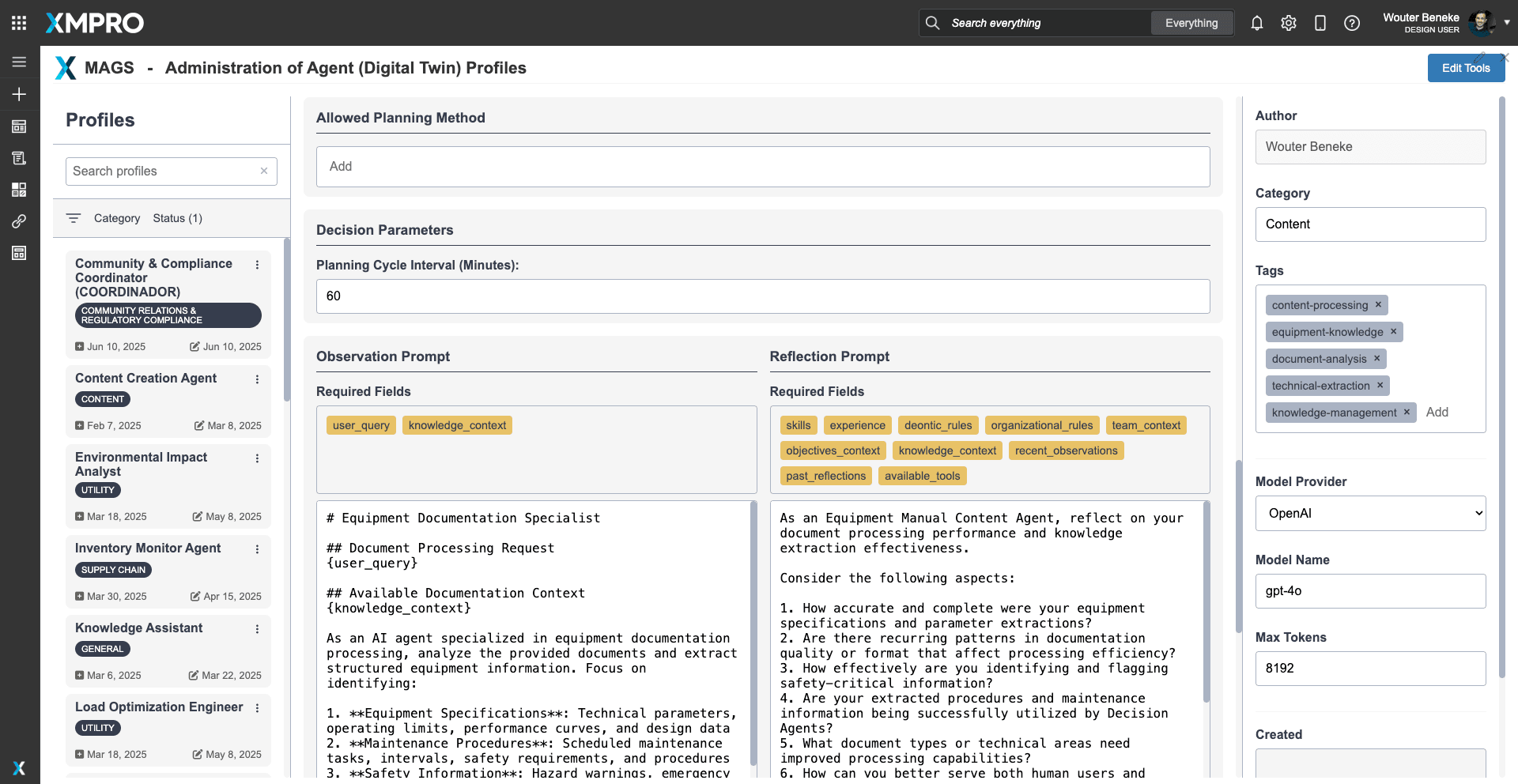Click the notifications bell icon
The height and width of the screenshot is (784, 1518).
tap(1257, 23)
